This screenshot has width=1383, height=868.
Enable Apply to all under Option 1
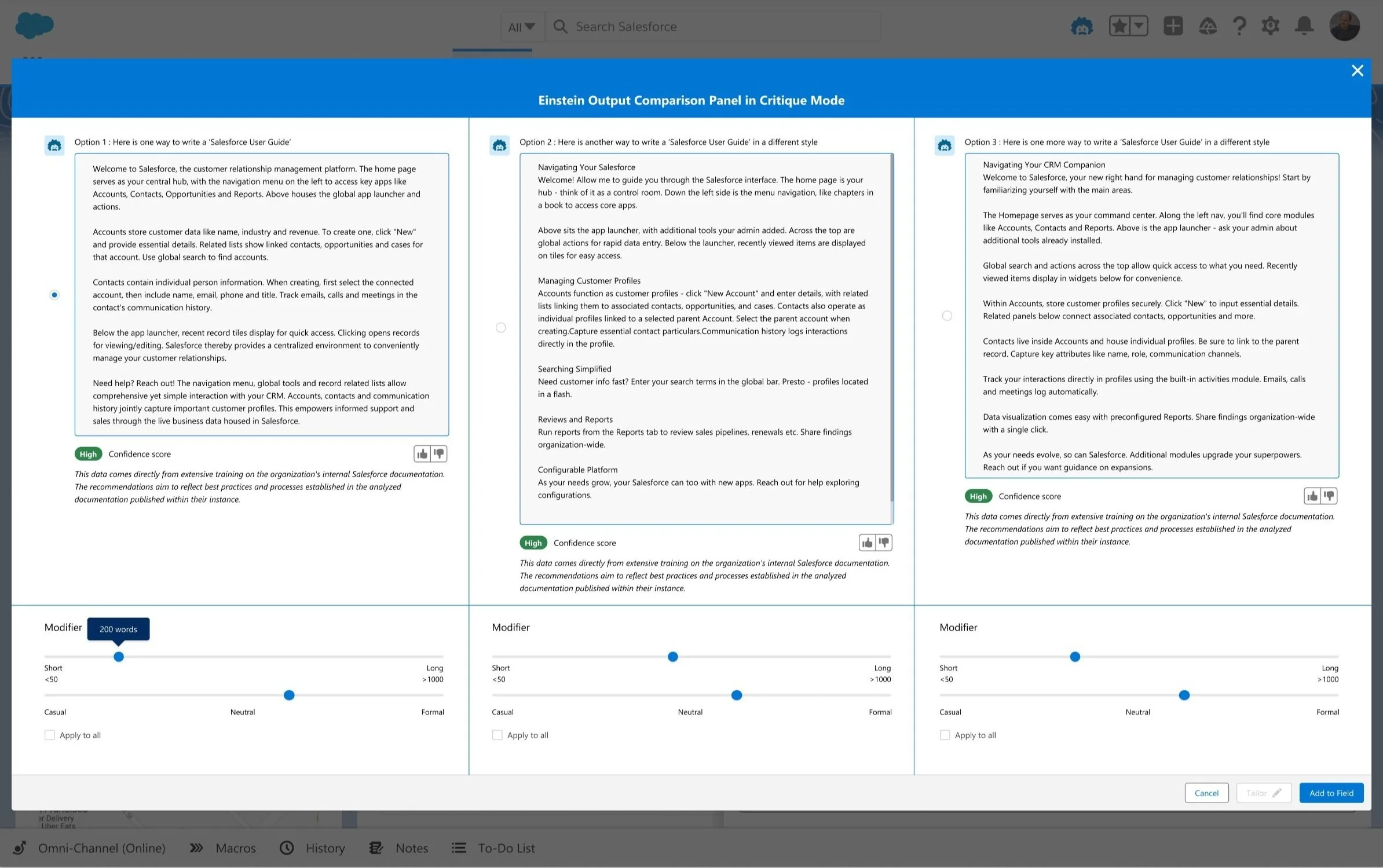[x=50, y=735]
